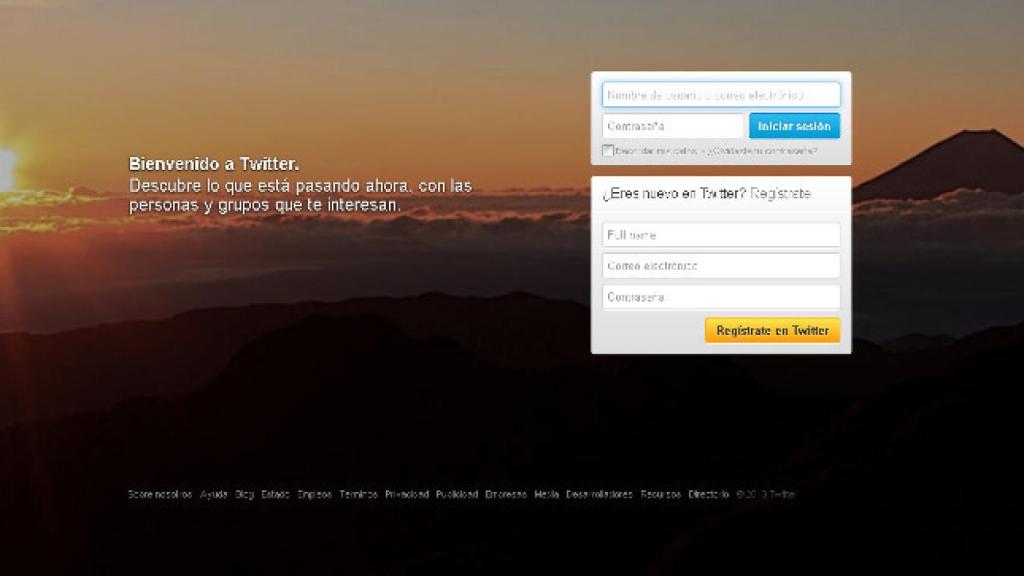
Task: Click the Iniciar sesión button
Action: pos(795,125)
